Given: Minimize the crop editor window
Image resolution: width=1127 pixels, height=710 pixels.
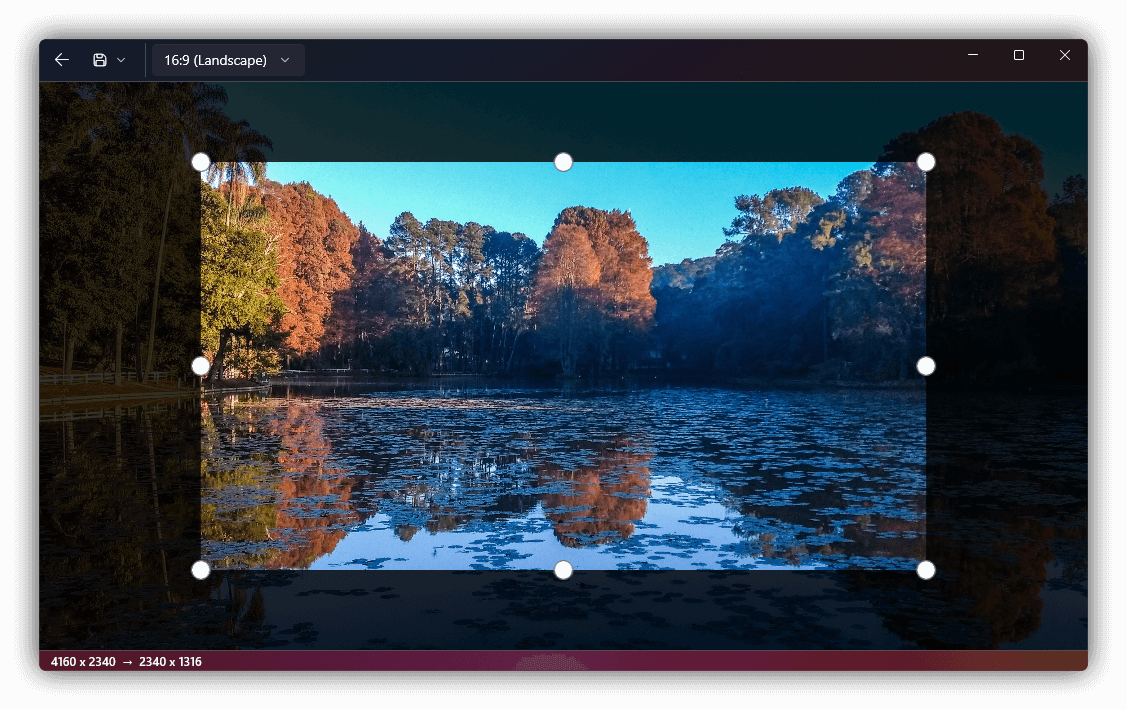Looking at the screenshot, I should [x=971, y=55].
